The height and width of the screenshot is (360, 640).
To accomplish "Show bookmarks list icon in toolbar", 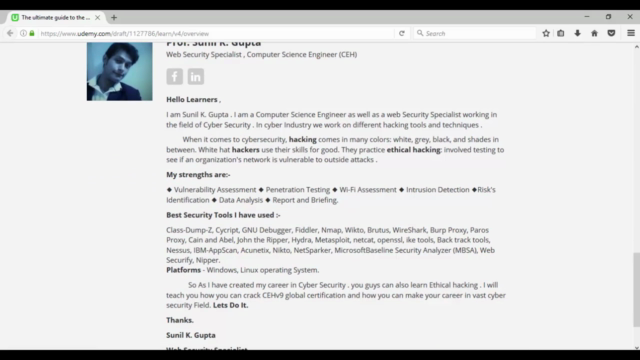I will [x=561, y=33].
